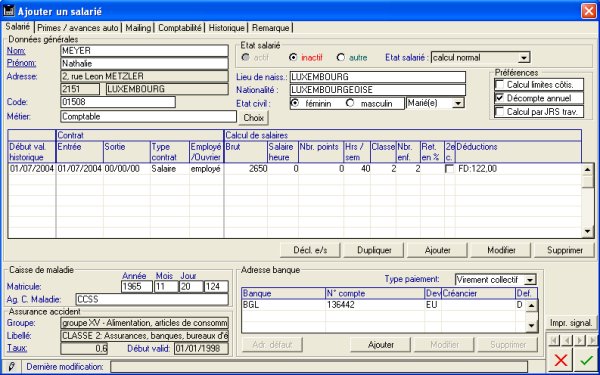The image size is (600, 375).
Task: Click Modifier button under contract table
Action: pos(501,250)
